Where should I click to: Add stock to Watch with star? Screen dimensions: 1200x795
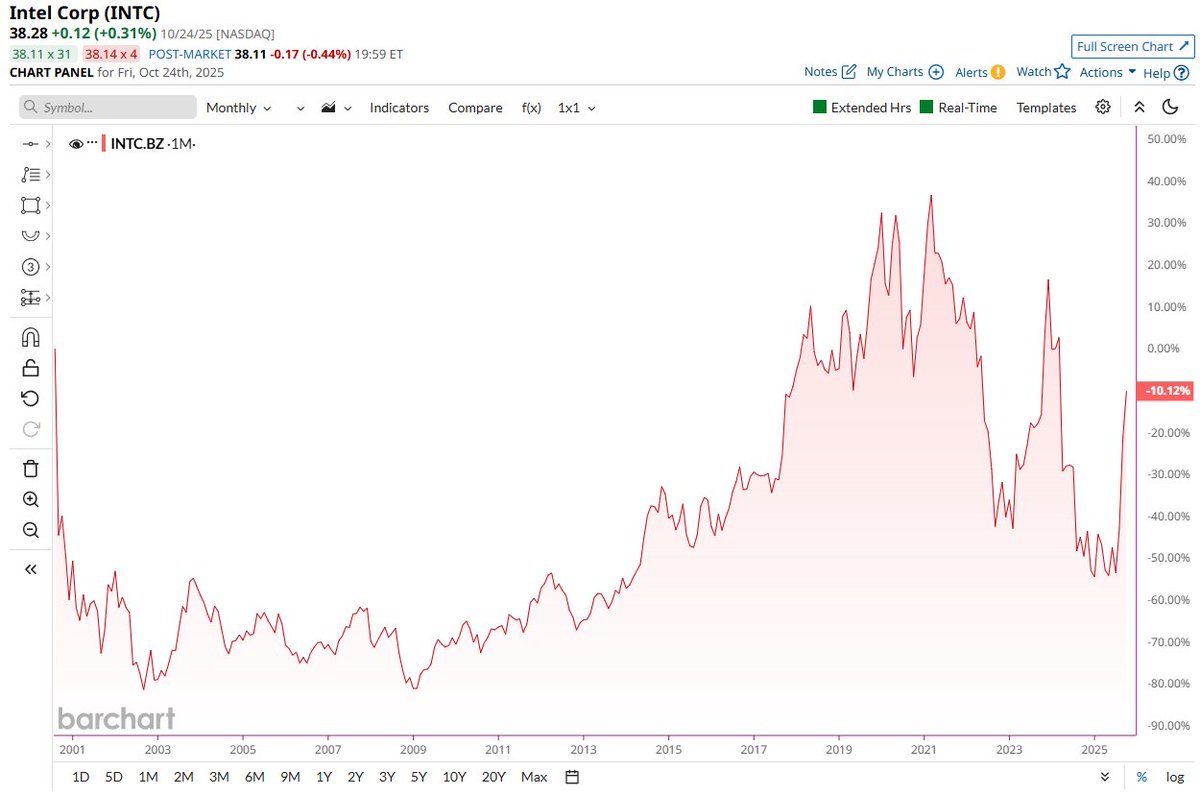coord(1062,72)
